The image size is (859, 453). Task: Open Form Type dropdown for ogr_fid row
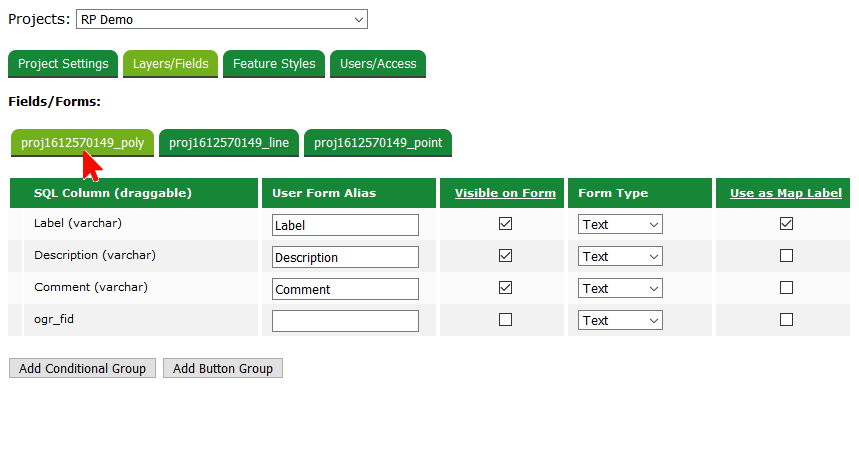[620, 321]
